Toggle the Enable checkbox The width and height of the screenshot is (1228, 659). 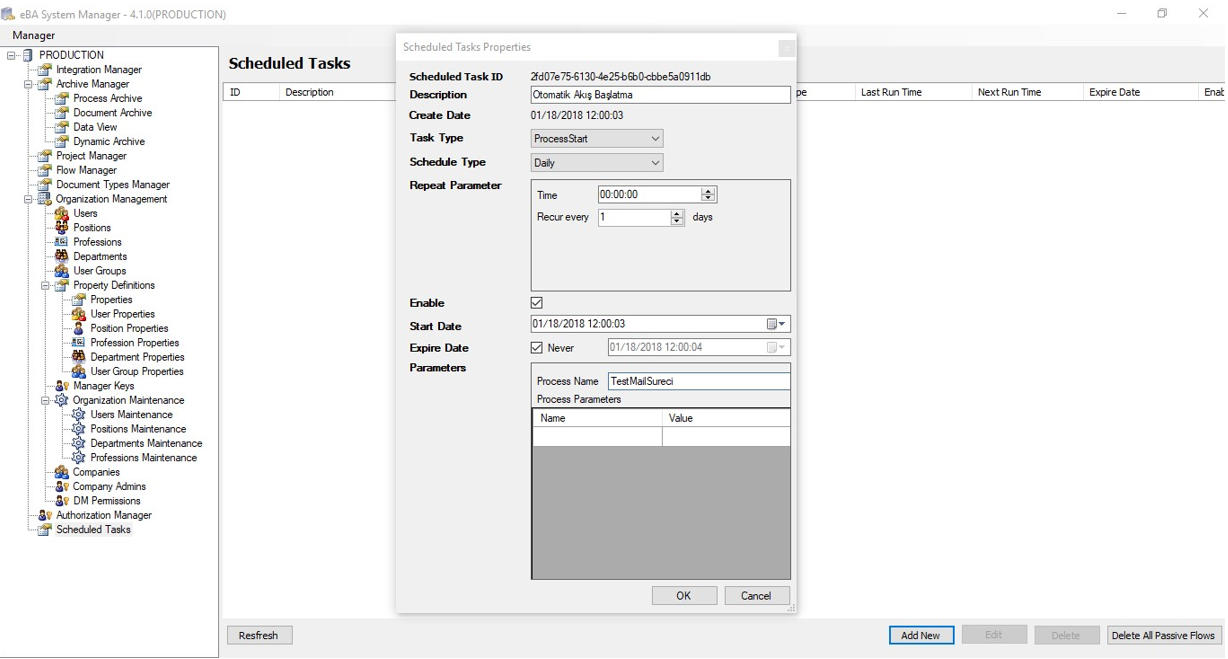coord(537,303)
